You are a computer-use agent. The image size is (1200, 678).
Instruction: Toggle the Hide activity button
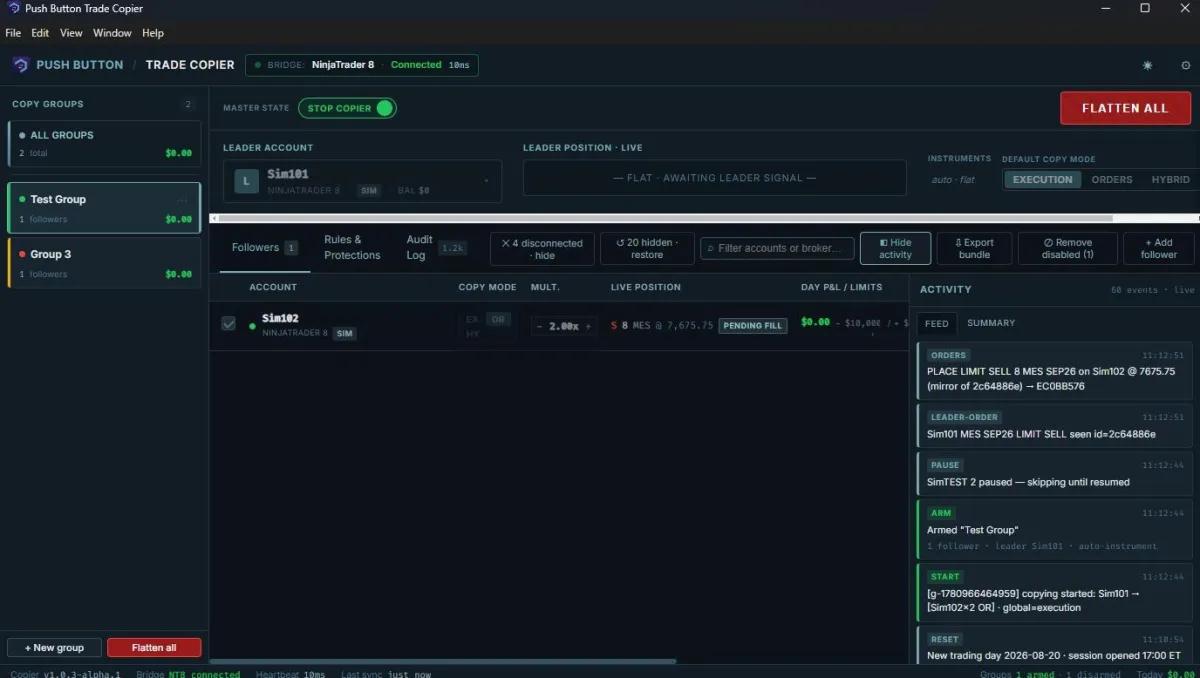895,248
